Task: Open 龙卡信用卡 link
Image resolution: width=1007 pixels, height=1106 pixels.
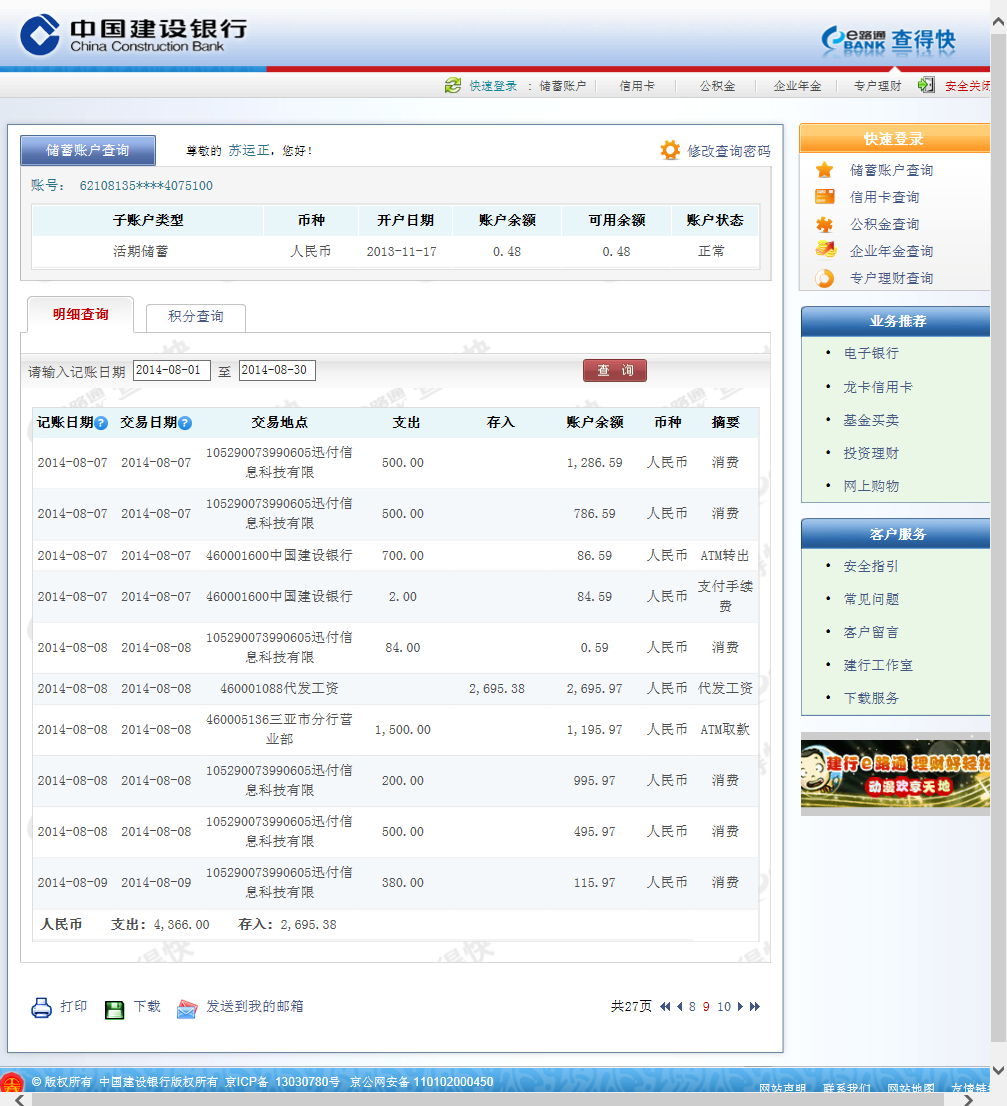Action: tap(878, 387)
